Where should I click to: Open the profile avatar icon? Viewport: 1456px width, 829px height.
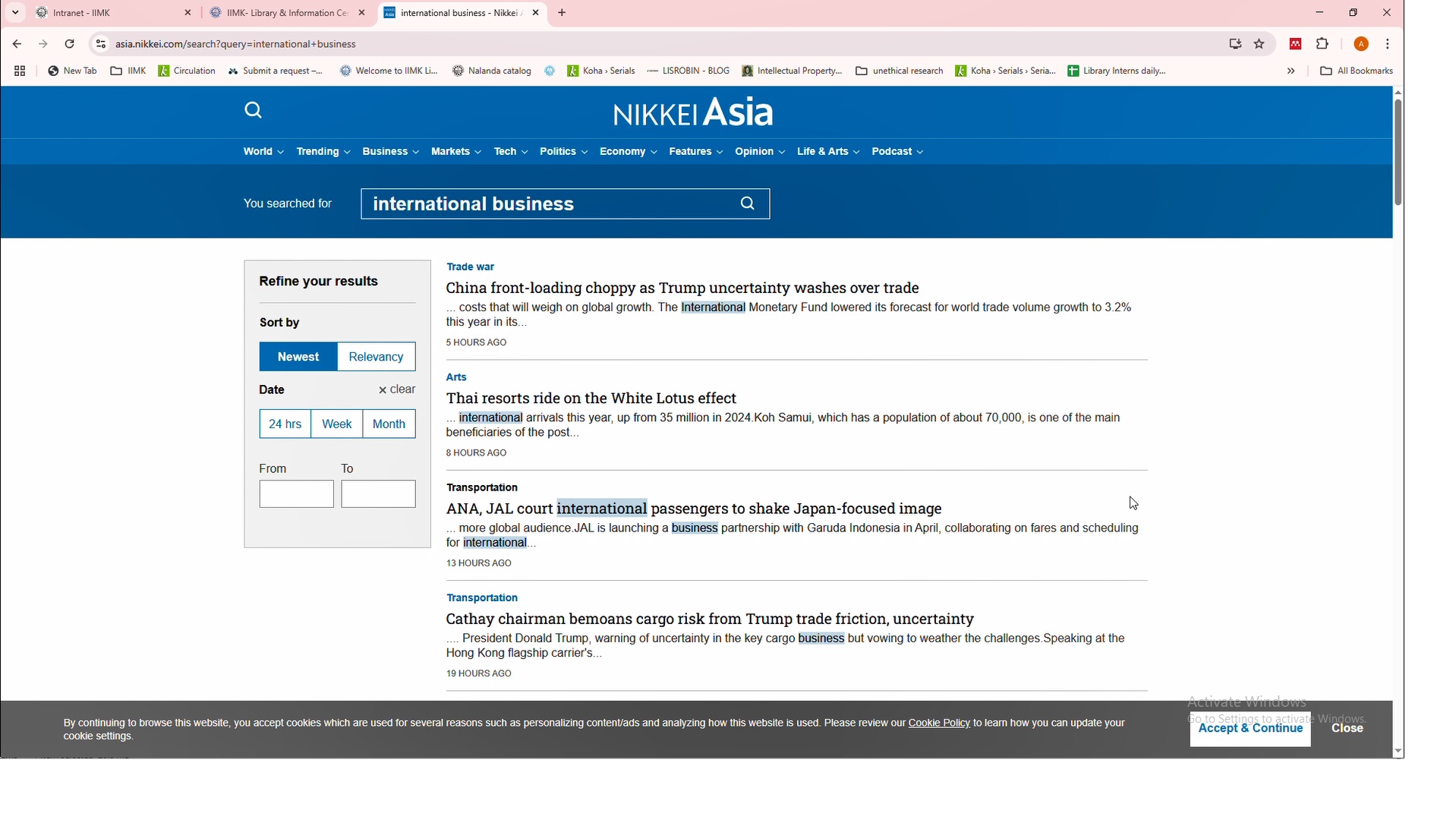[1363, 44]
